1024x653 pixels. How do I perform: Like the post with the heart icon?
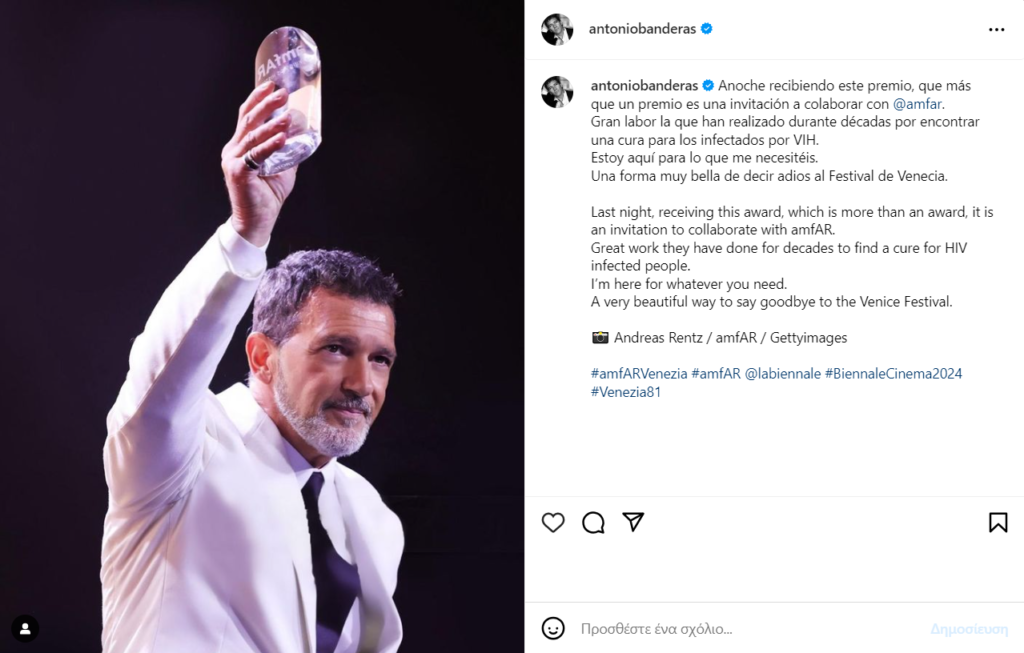[553, 522]
